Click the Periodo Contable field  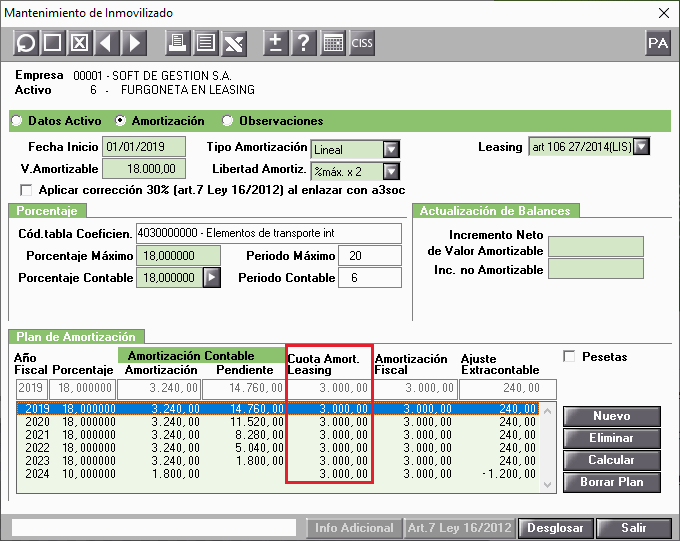(x=370, y=278)
